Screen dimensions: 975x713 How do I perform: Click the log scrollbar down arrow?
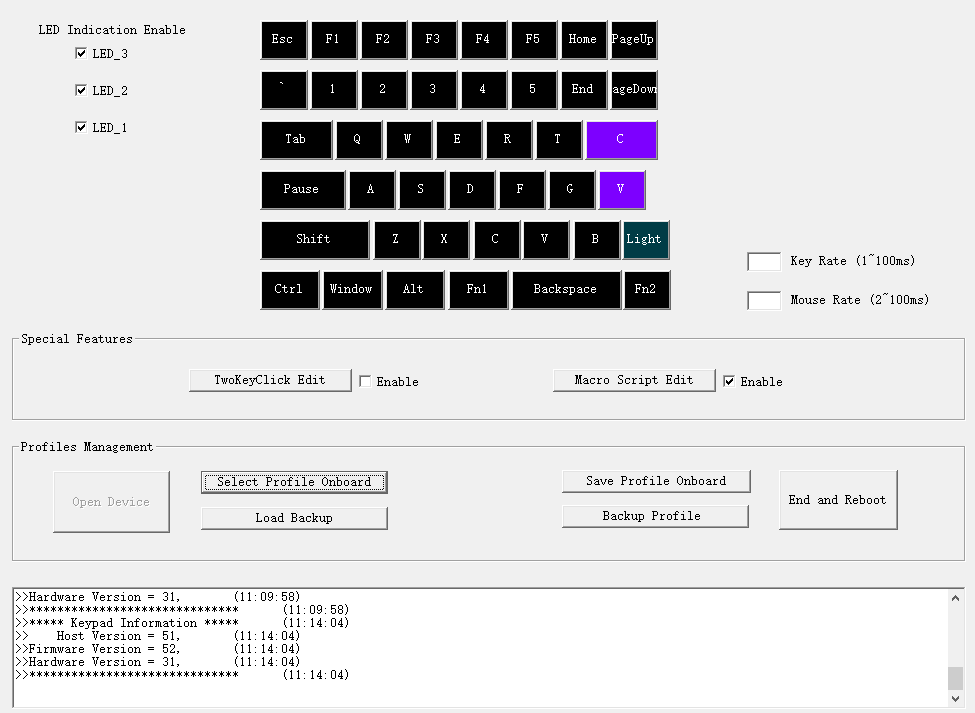[955, 699]
